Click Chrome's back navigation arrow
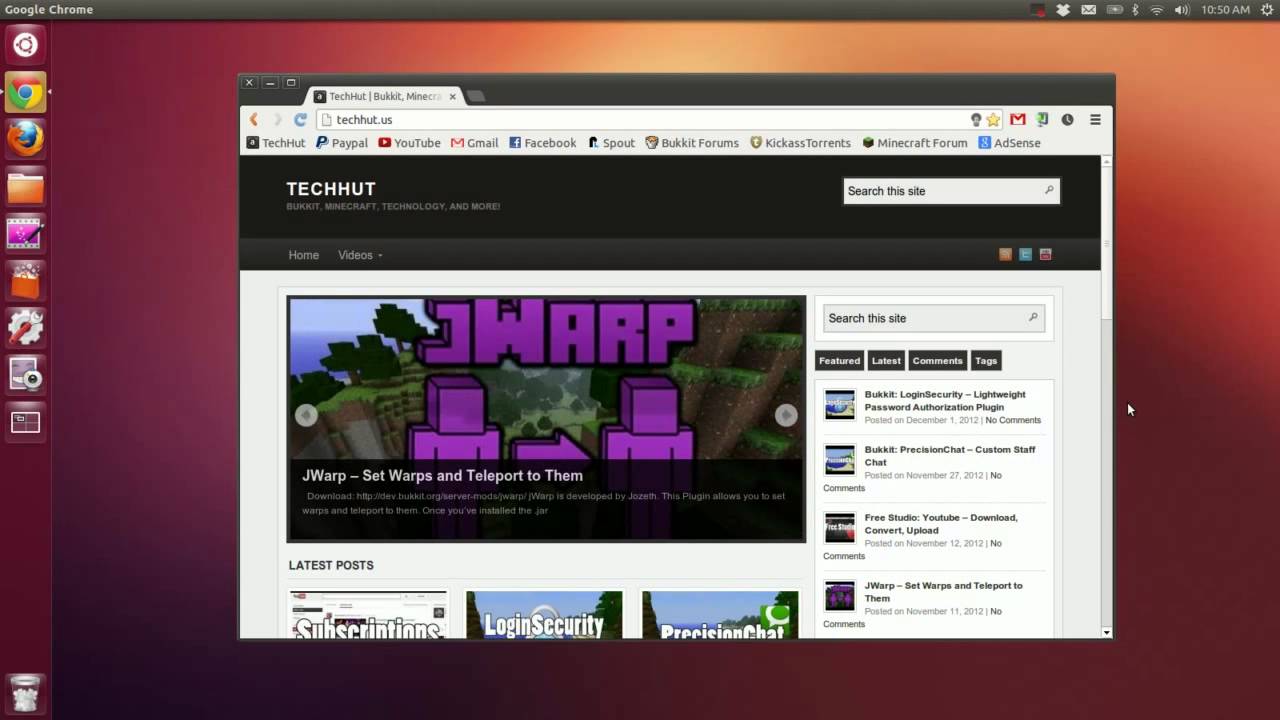1280x720 pixels. (254, 119)
